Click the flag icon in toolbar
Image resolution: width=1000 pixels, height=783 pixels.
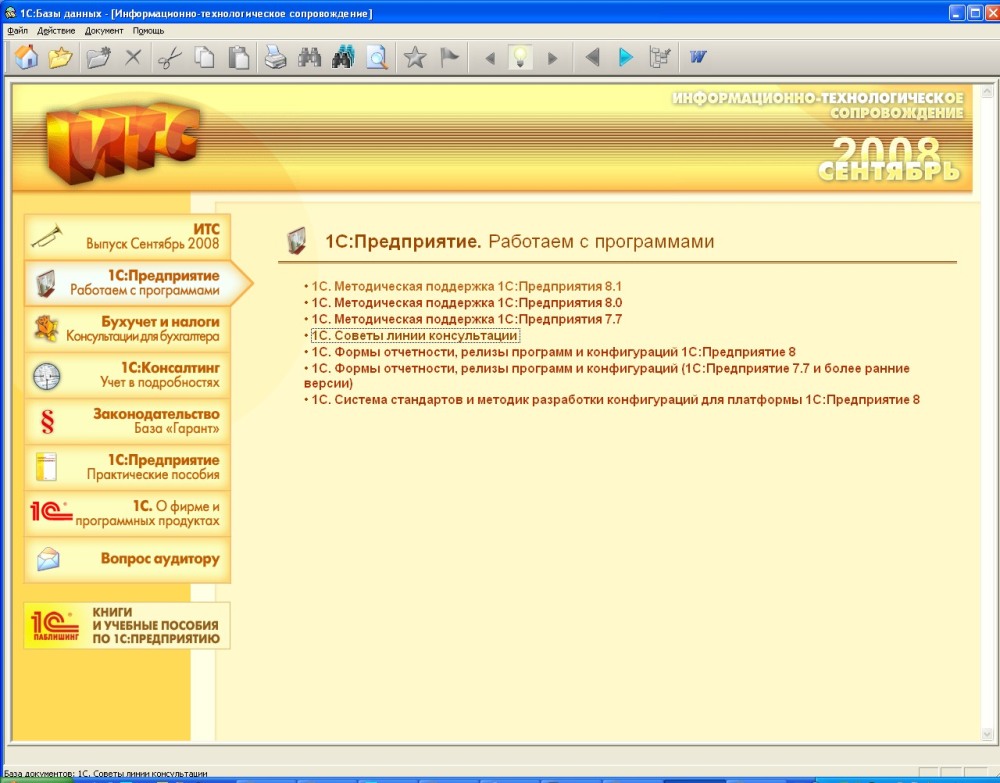click(449, 58)
